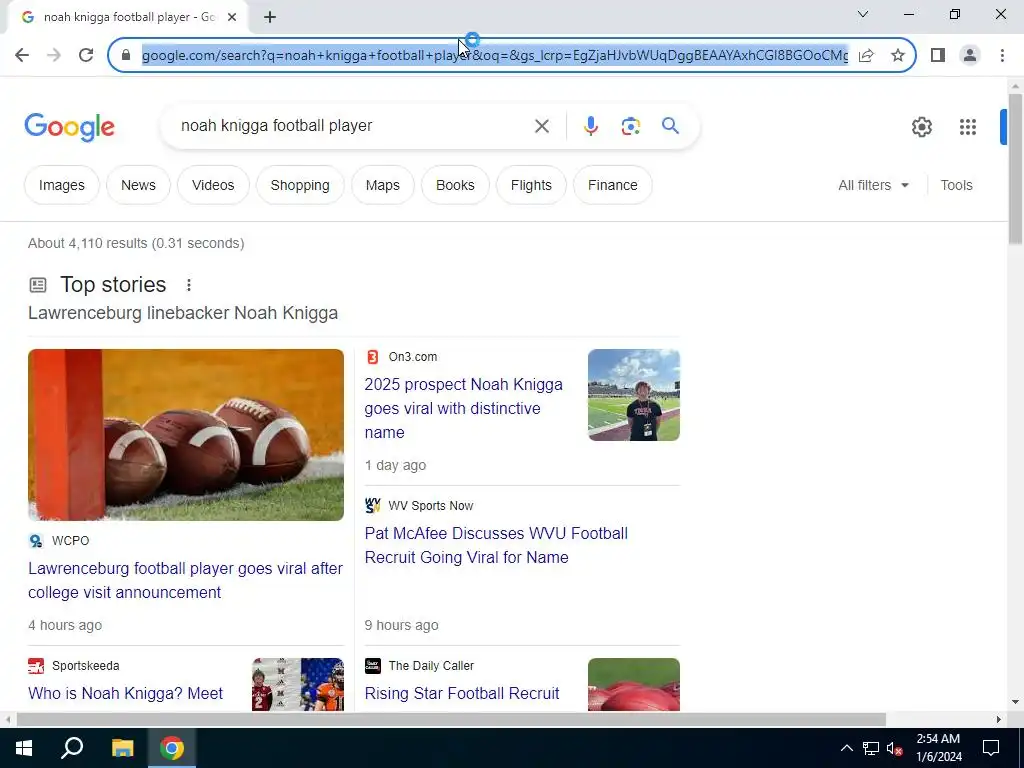Open the Chrome profile avatar
The height and width of the screenshot is (768, 1024).
[x=970, y=55]
